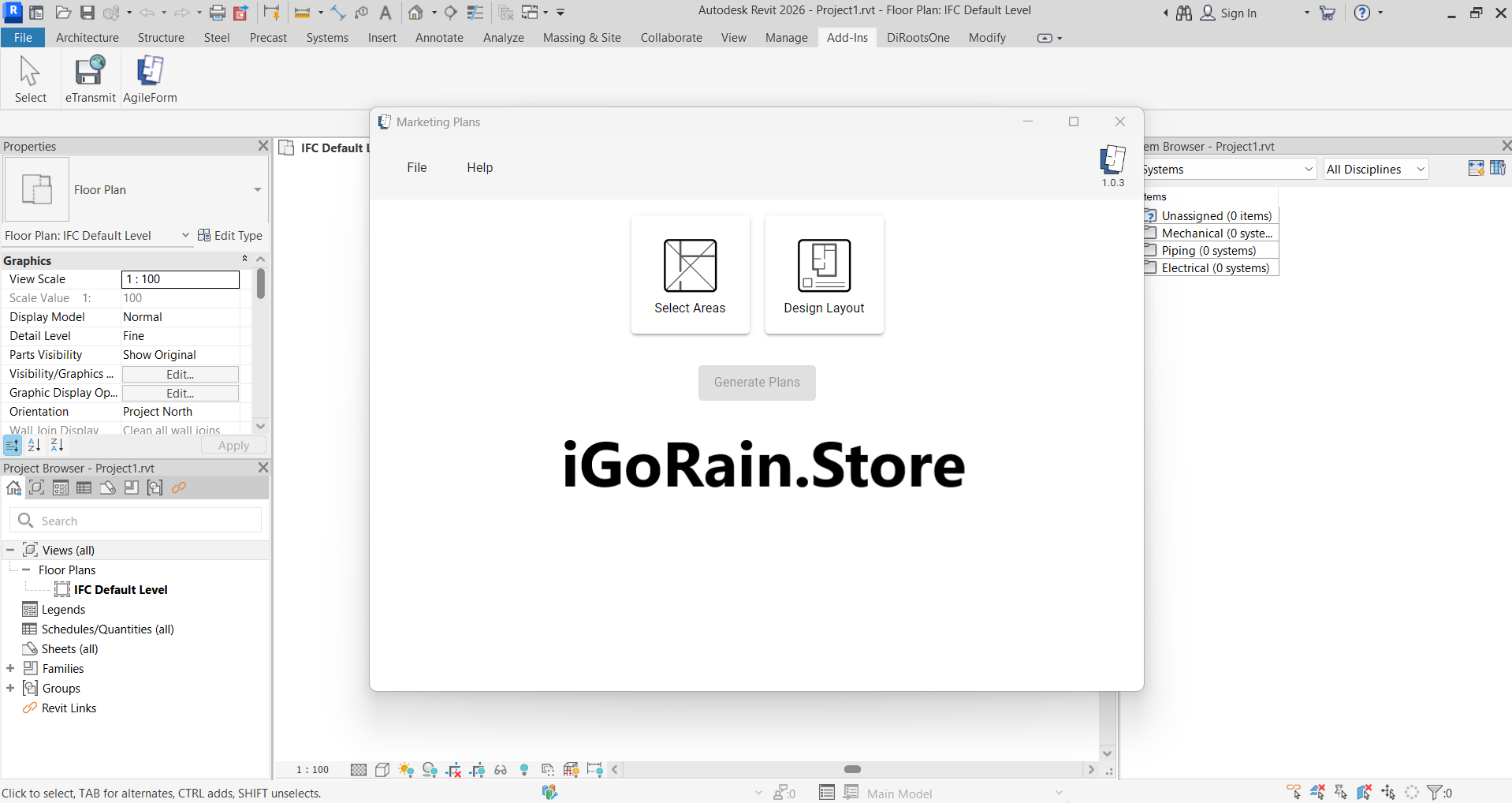The width and height of the screenshot is (1512, 803).
Task: Open the All Disciplines dropdown
Action: point(1376,170)
